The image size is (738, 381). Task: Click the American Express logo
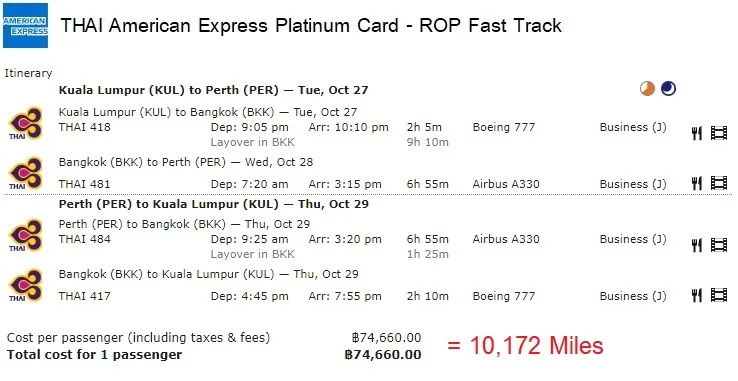25,25
